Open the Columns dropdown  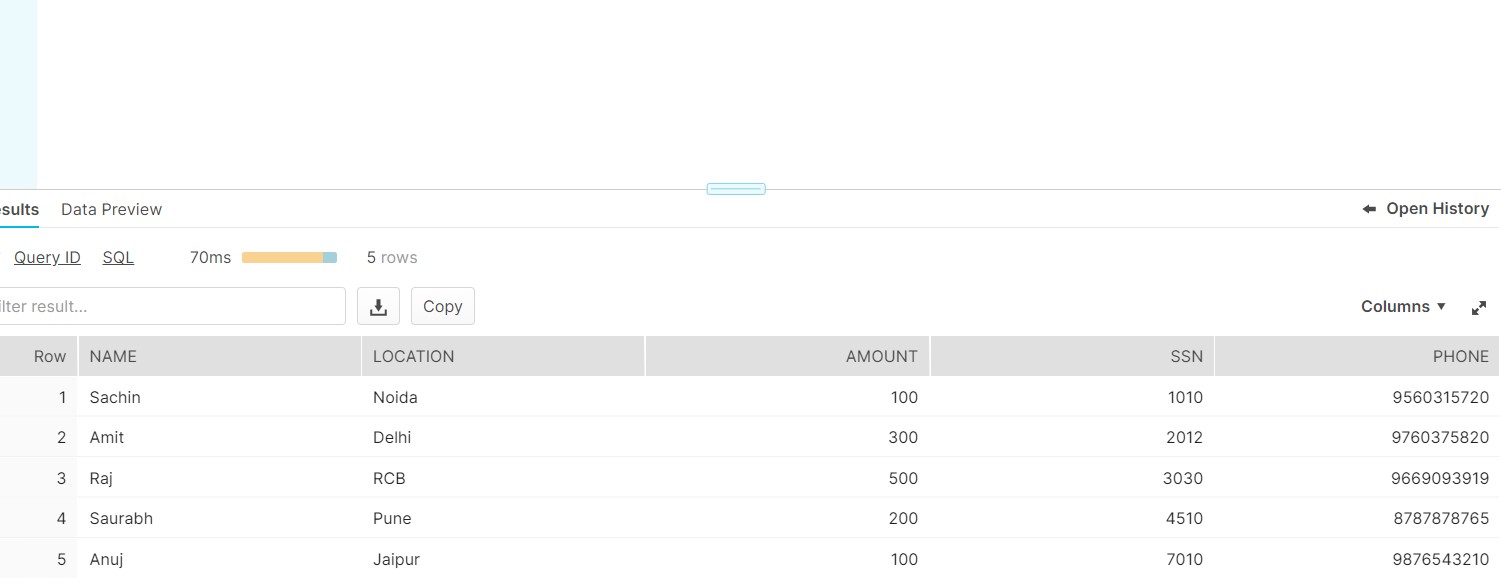1402,306
